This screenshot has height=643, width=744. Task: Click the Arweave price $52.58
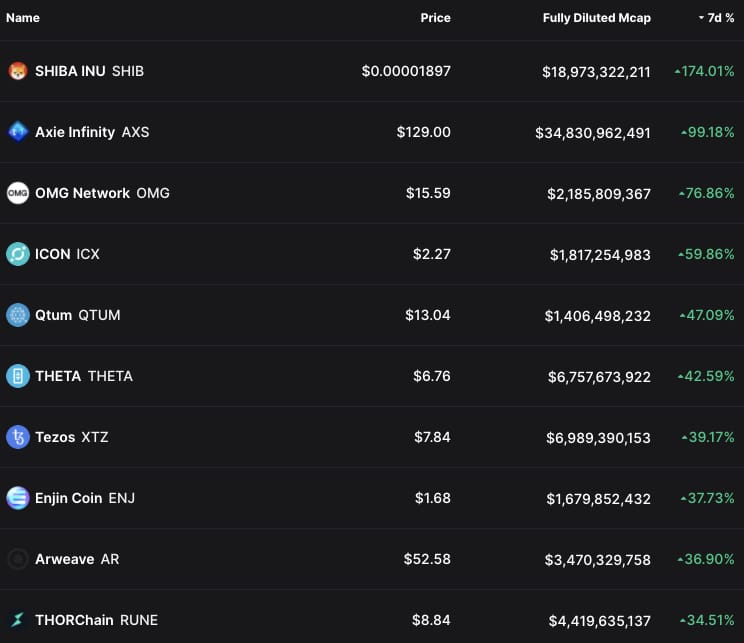click(x=427, y=559)
